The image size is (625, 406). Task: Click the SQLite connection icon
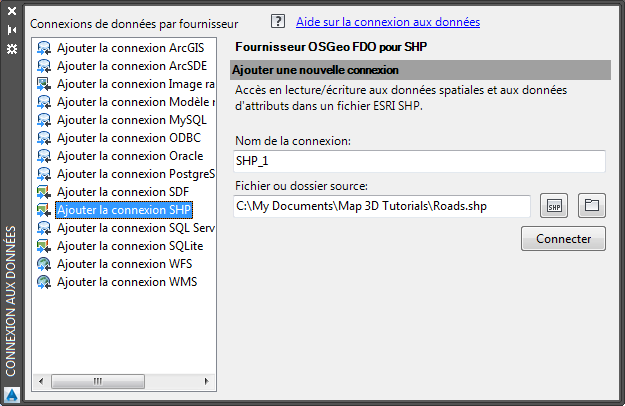pyautogui.click(x=43, y=246)
